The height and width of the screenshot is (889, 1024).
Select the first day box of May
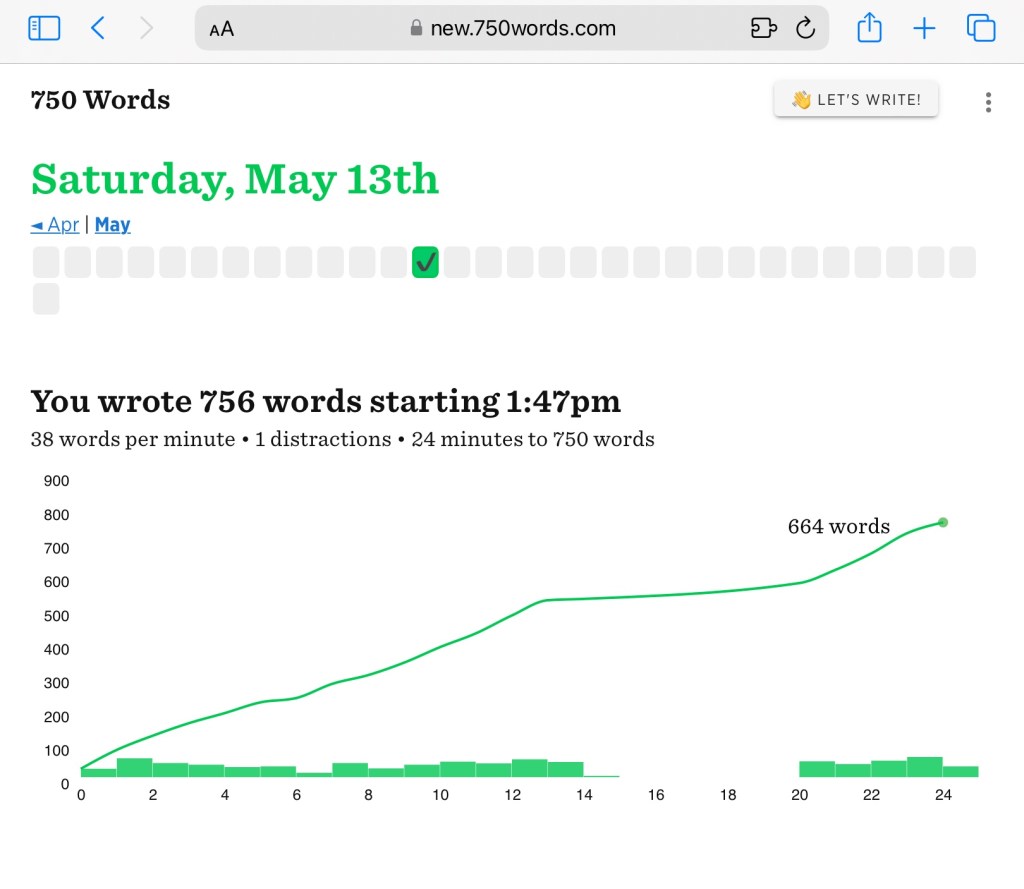[46, 263]
